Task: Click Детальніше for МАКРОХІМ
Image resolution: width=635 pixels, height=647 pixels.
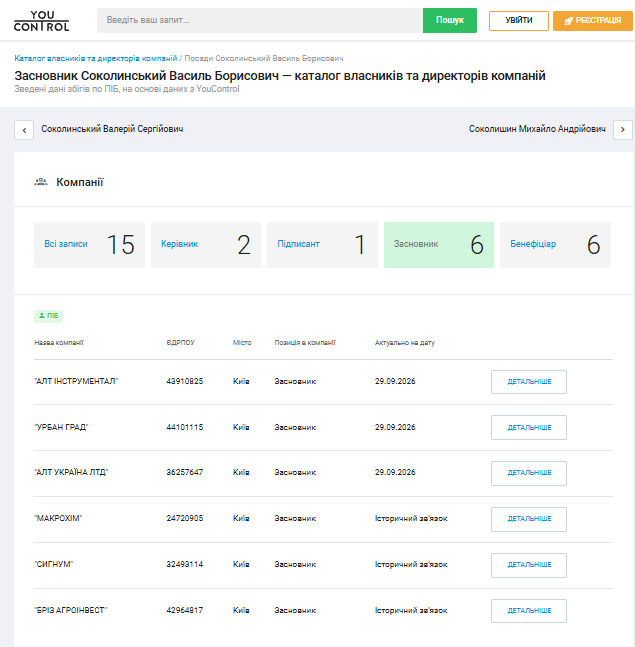Action: point(529,519)
